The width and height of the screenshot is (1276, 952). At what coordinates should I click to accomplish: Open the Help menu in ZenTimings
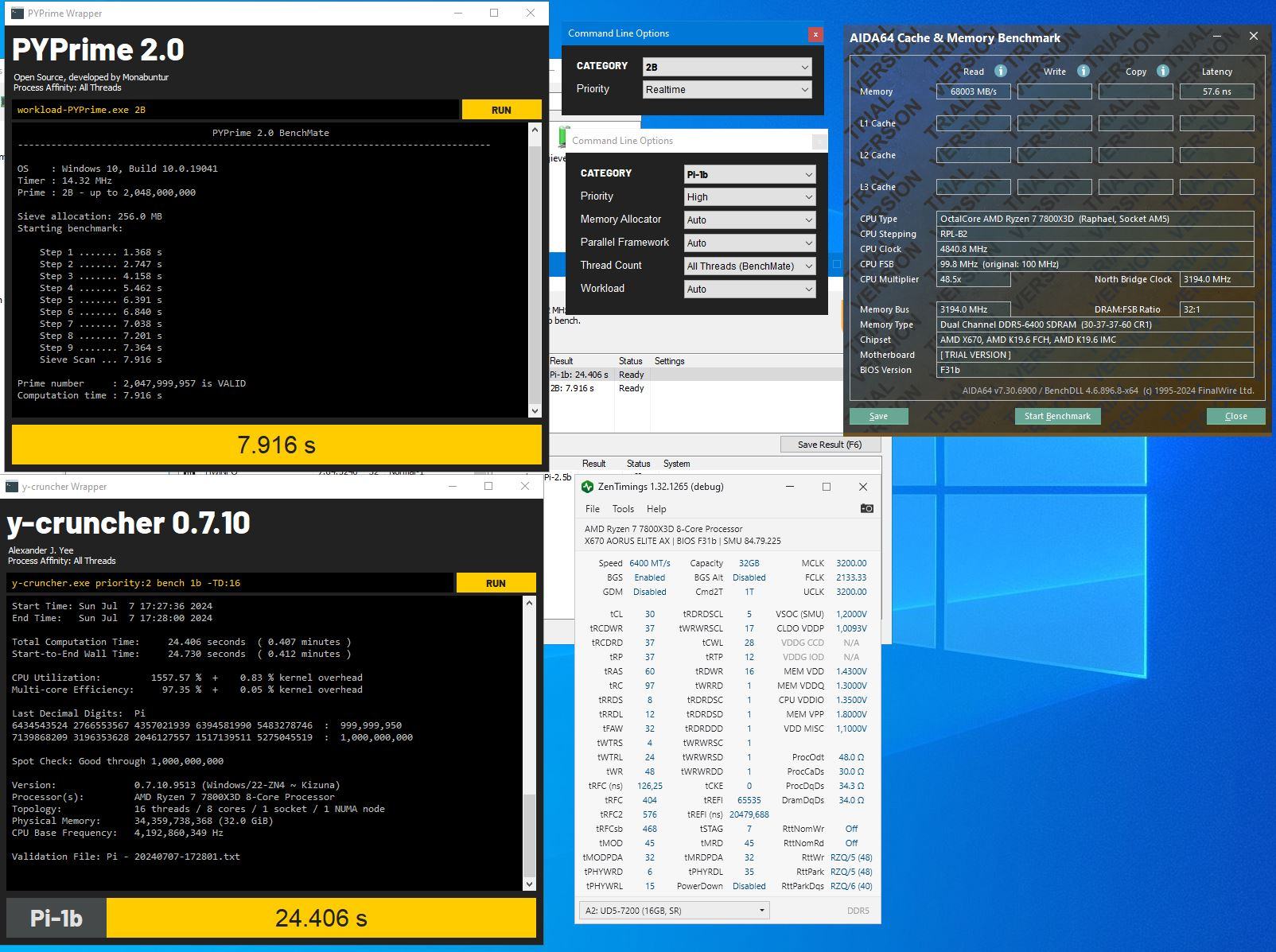pyautogui.click(x=656, y=509)
